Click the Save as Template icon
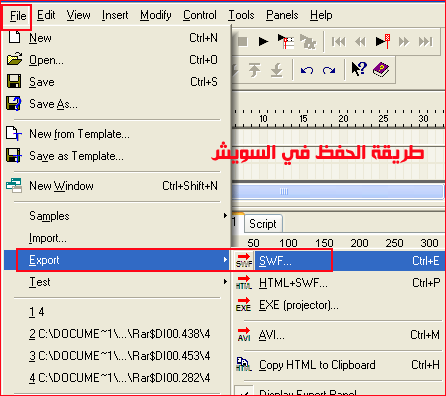446x396 pixels. [x=14, y=156]
